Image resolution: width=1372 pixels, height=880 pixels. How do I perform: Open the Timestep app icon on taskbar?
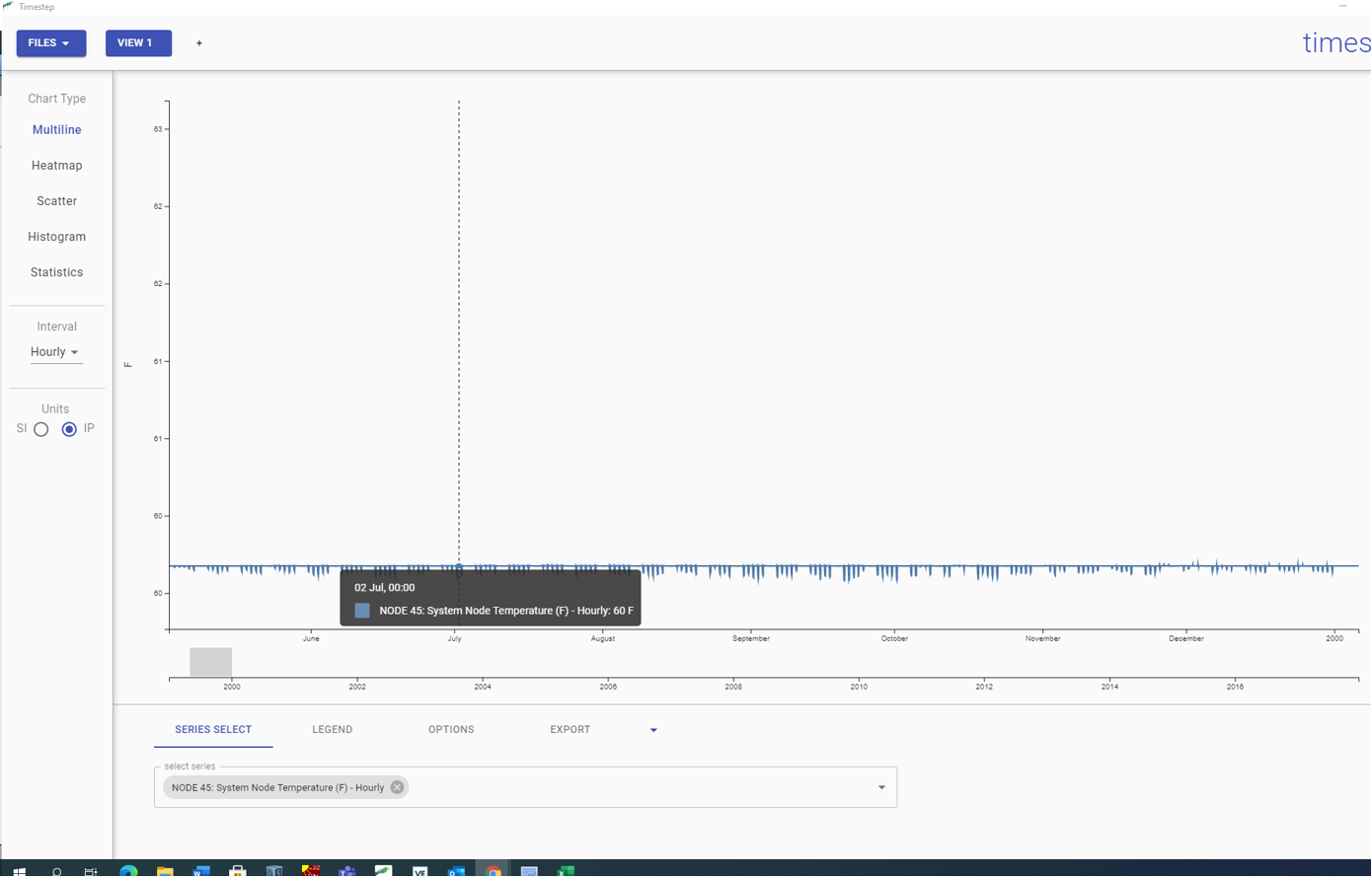pyautogui.click(x=383, y=872)
